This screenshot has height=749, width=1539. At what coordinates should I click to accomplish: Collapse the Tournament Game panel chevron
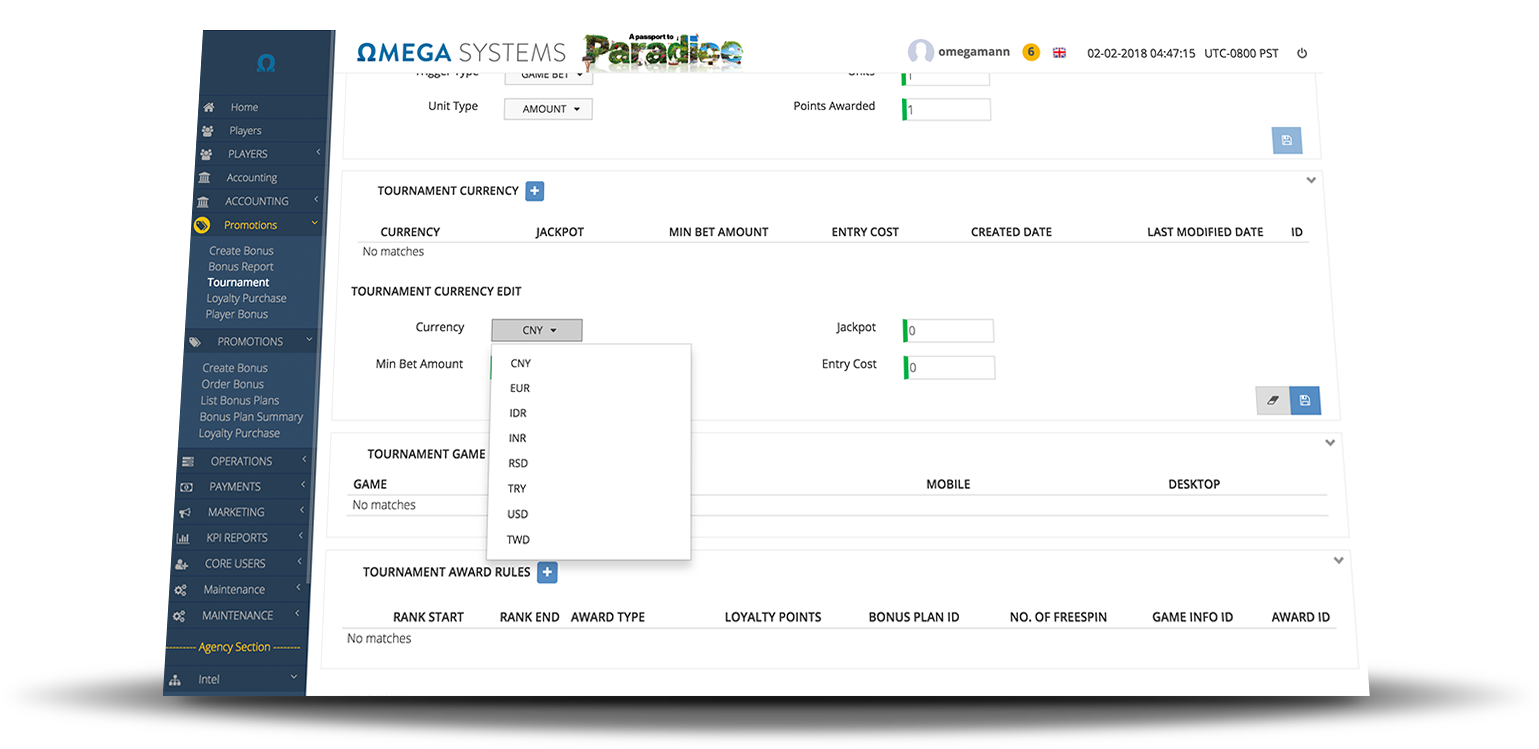1330,442
